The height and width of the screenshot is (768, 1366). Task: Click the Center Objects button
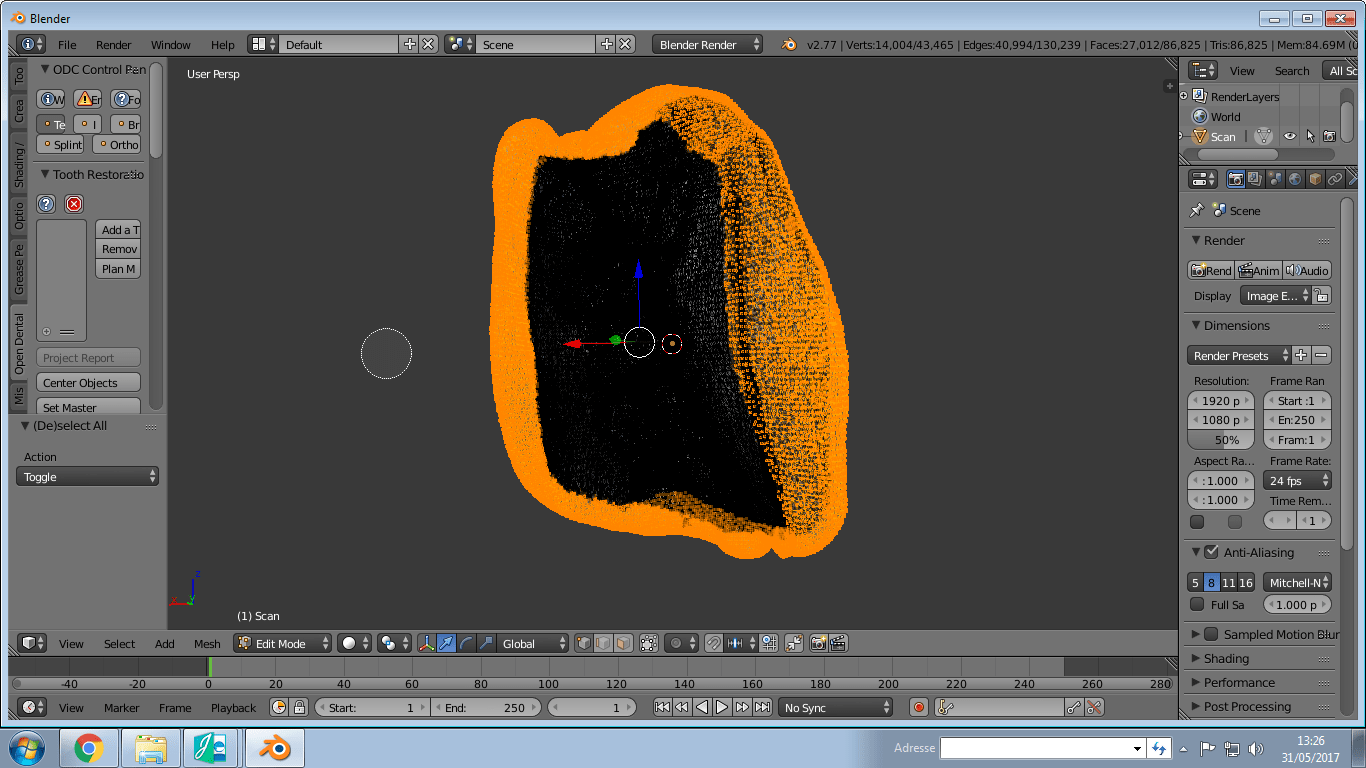point(88,383)
